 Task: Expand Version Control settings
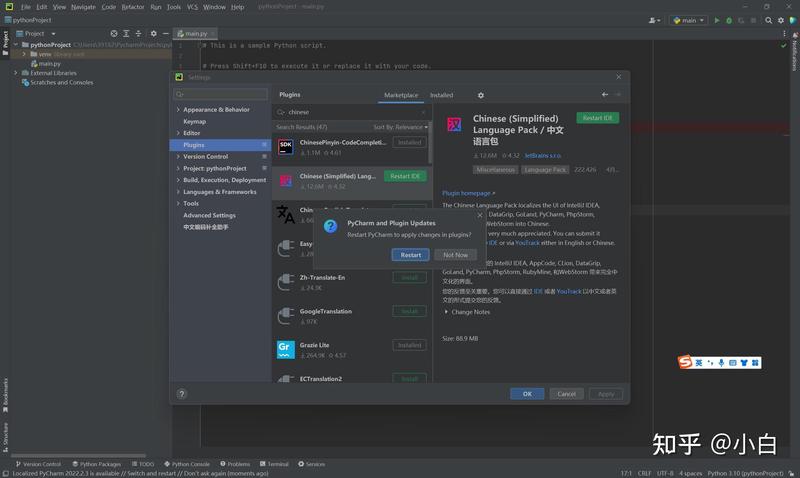coord(178,157)
